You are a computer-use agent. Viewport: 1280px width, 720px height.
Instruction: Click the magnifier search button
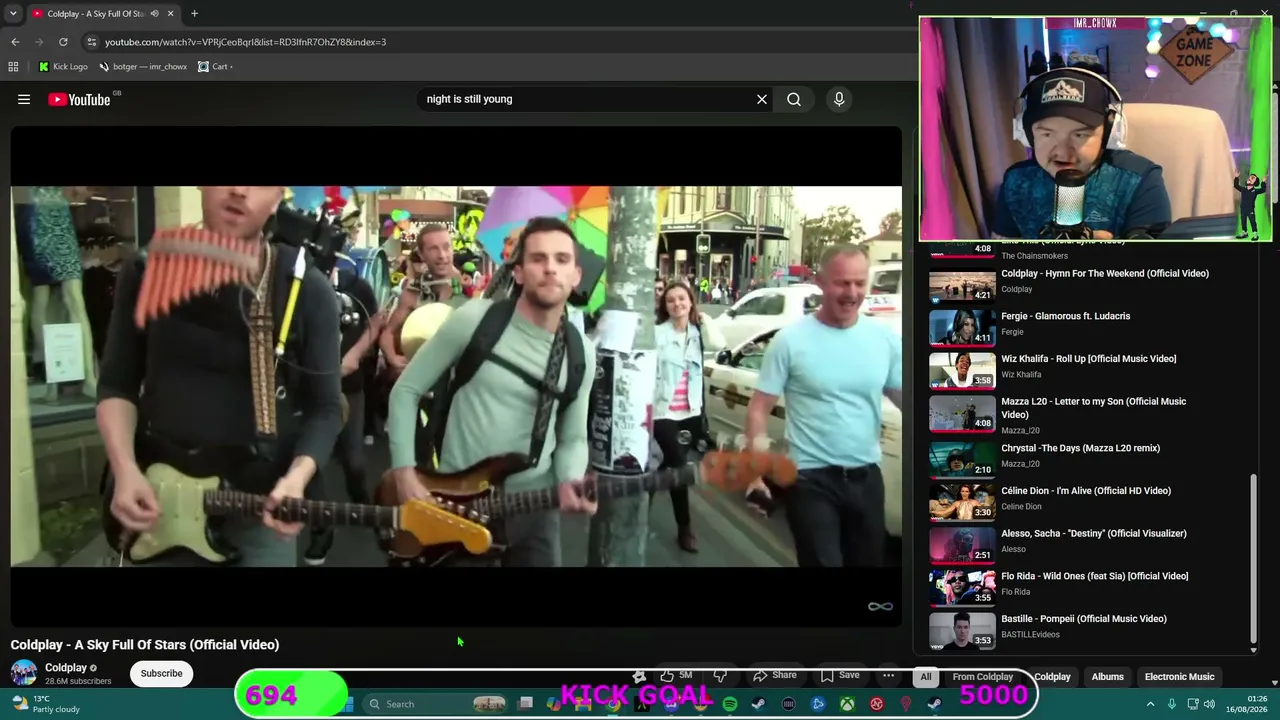click(x=794, y=99)
